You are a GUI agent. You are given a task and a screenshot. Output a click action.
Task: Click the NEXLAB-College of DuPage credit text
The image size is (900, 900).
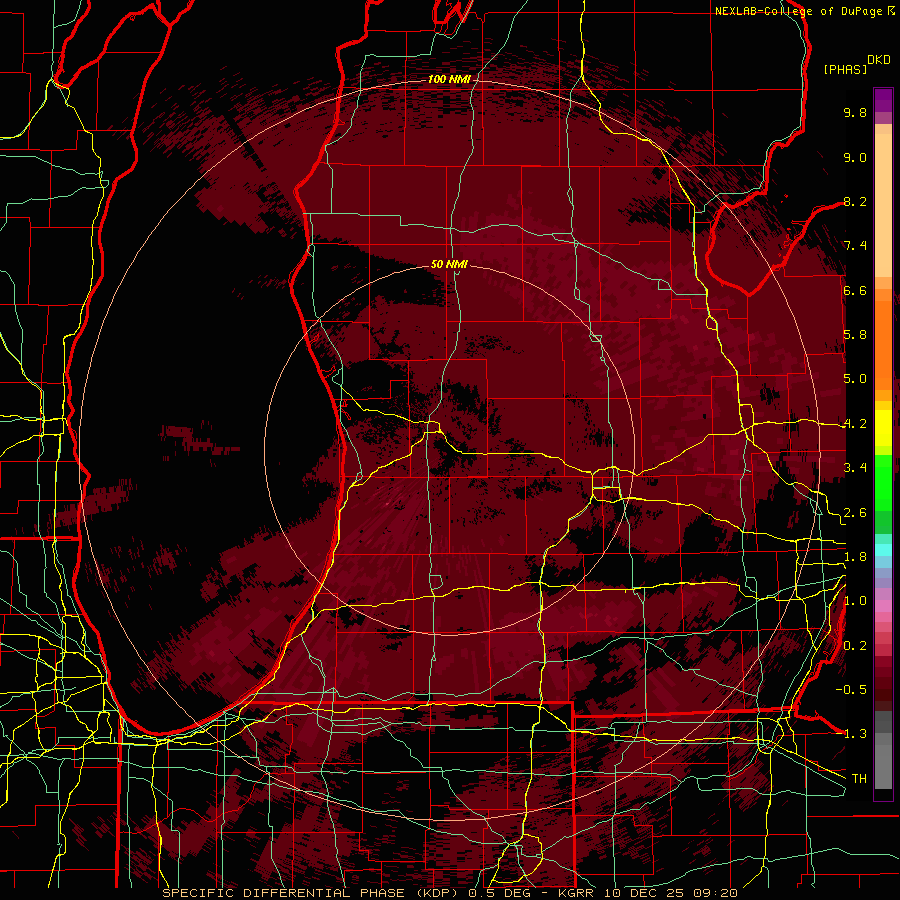click(x=800, y=11)
